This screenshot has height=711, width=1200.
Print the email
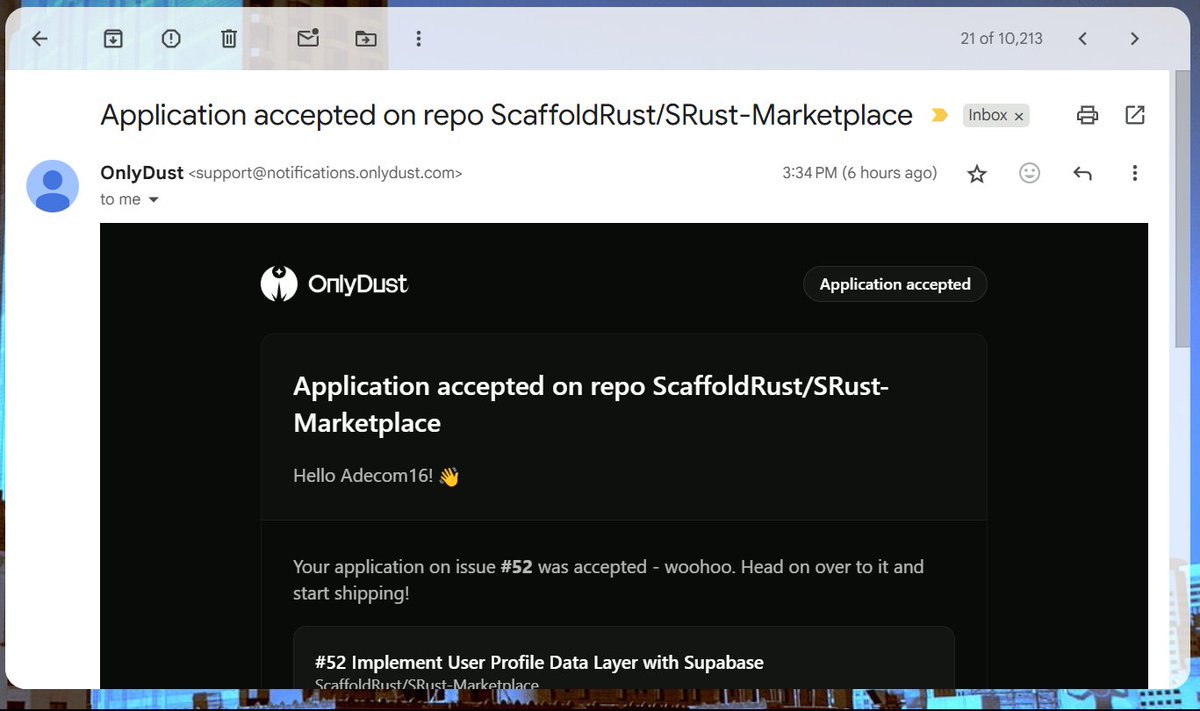[1088, 115]
